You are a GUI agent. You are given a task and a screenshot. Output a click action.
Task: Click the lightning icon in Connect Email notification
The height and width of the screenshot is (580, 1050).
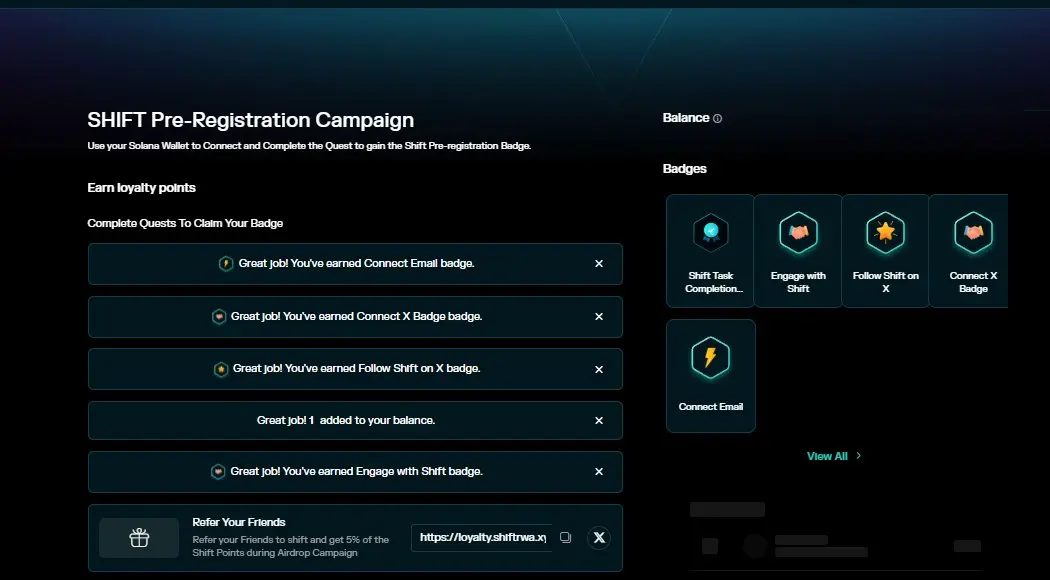[x=226, y=264]
